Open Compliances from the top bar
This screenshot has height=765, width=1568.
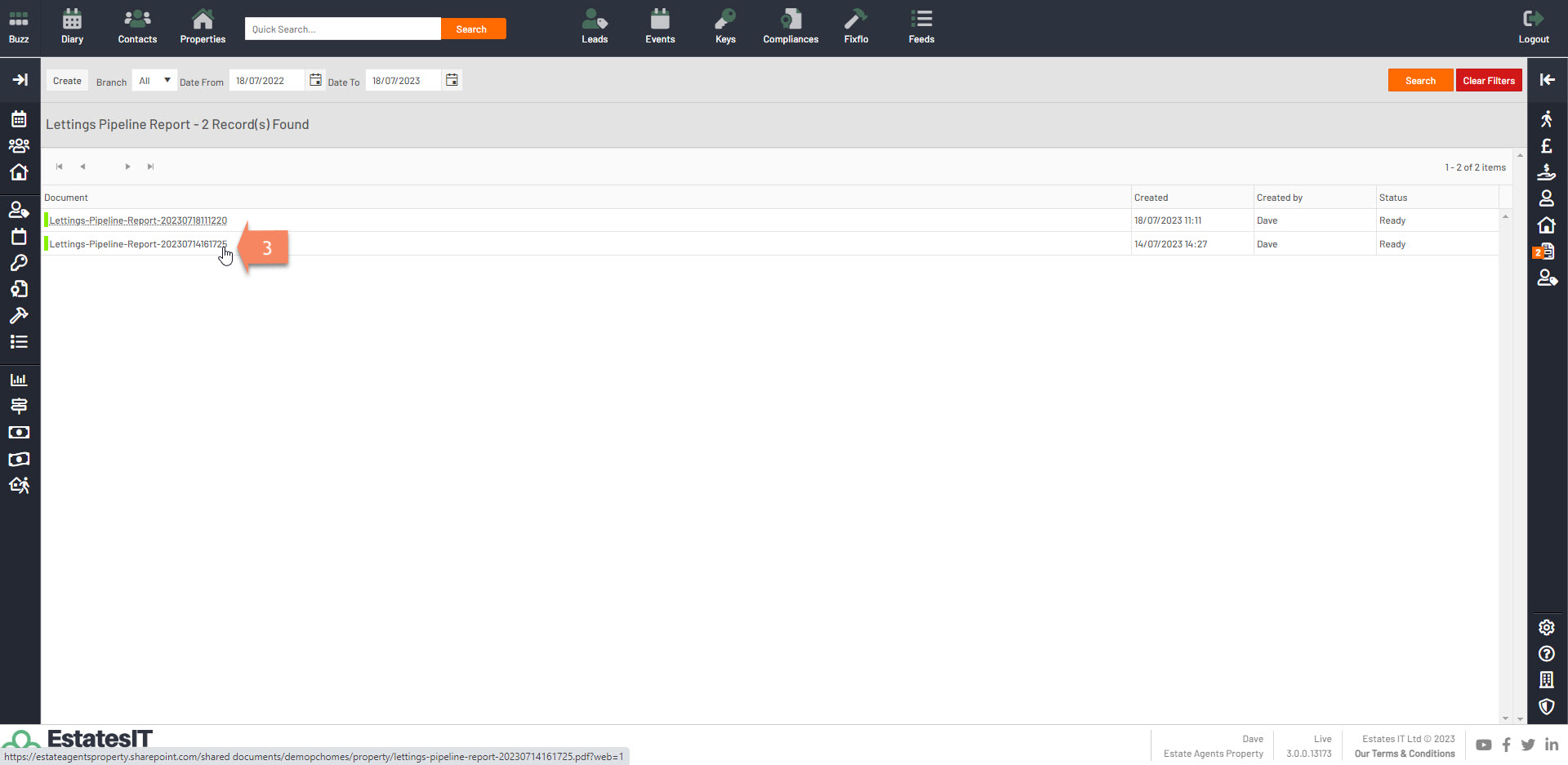[x=791, y=27]
